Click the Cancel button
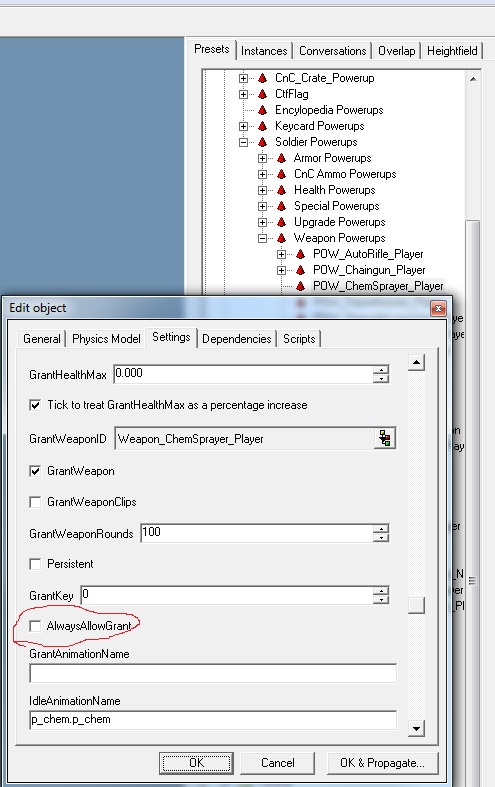 click(x=278, y=763)
